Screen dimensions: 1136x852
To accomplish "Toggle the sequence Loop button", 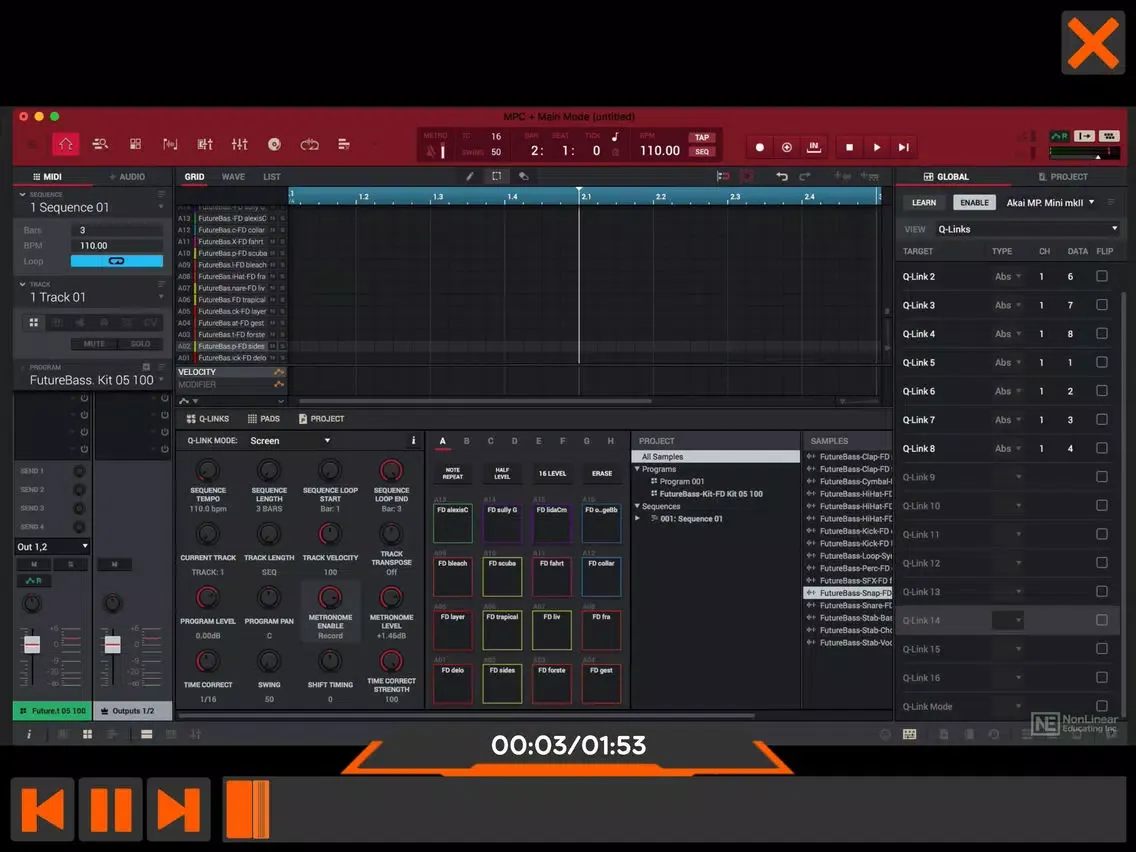I will click(117, 261).
